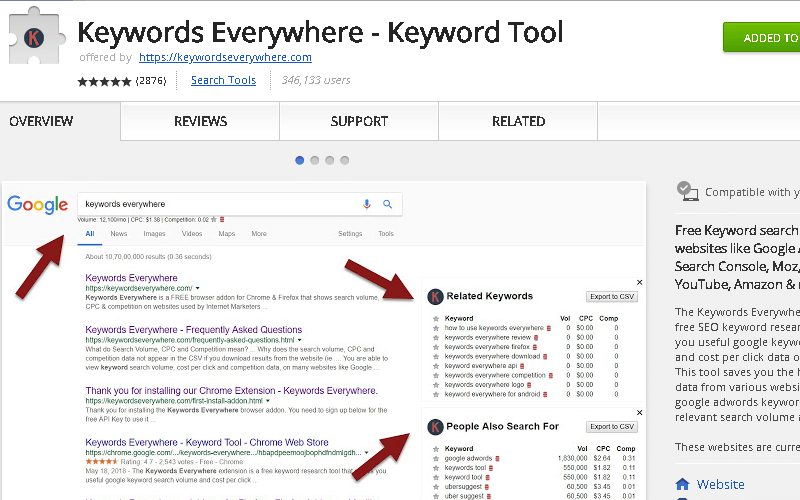
Task: Click the '346,133 users' count text
Action: [x=316, y=80]
